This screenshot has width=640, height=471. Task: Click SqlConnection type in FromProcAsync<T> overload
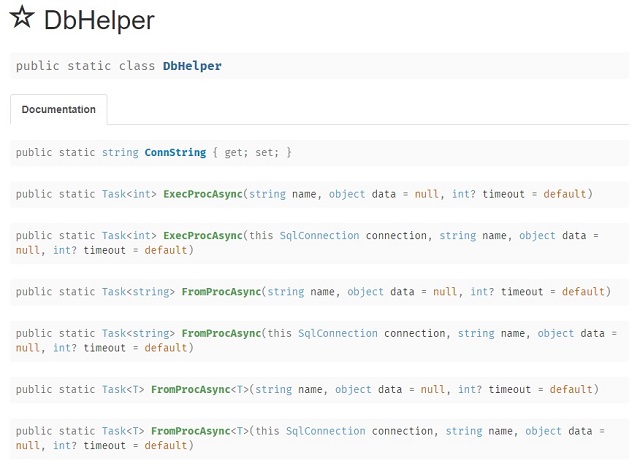click(325, 431)
